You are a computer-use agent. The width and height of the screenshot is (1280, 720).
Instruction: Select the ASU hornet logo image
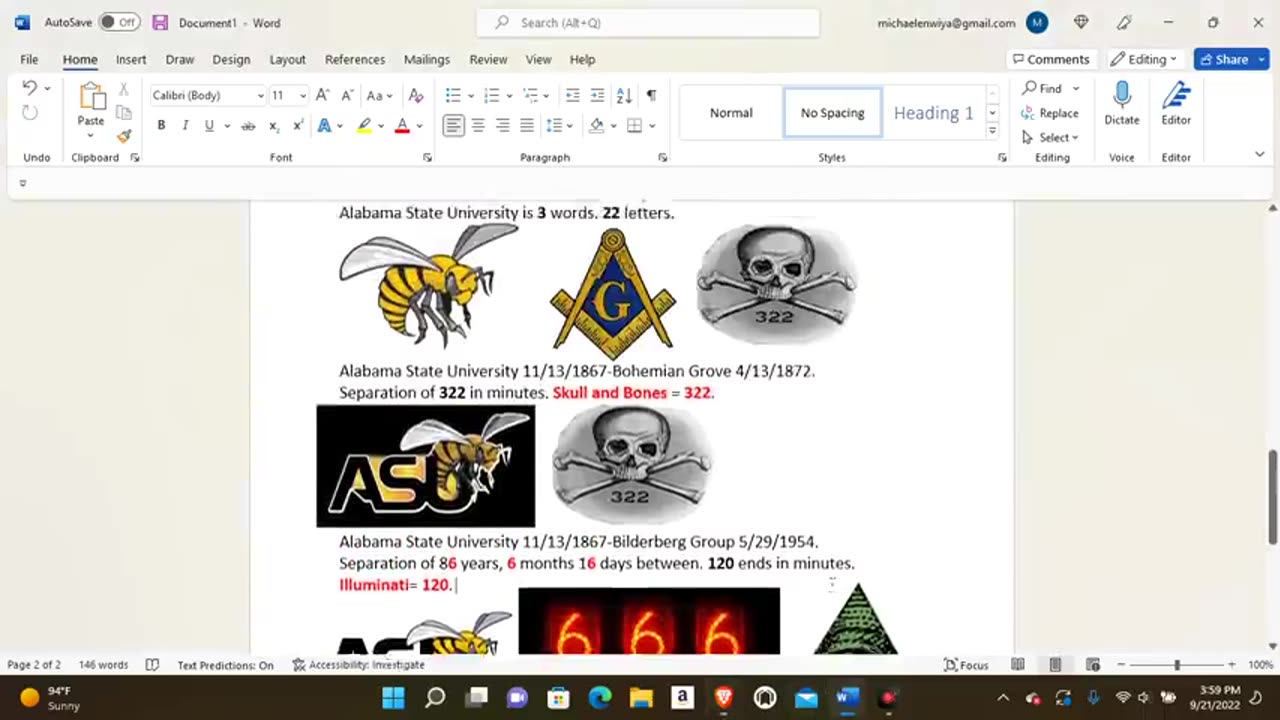425,466
